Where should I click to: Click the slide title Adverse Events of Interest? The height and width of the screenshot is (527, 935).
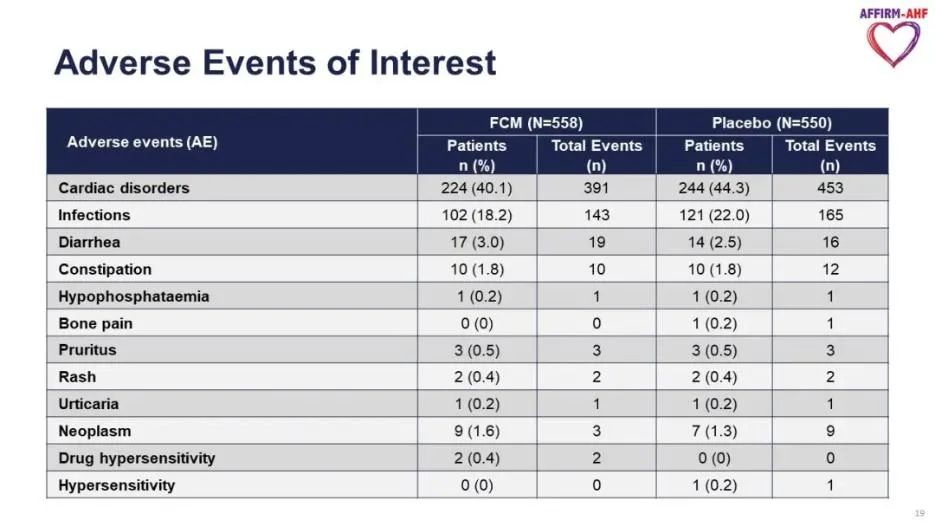point(275,63)
